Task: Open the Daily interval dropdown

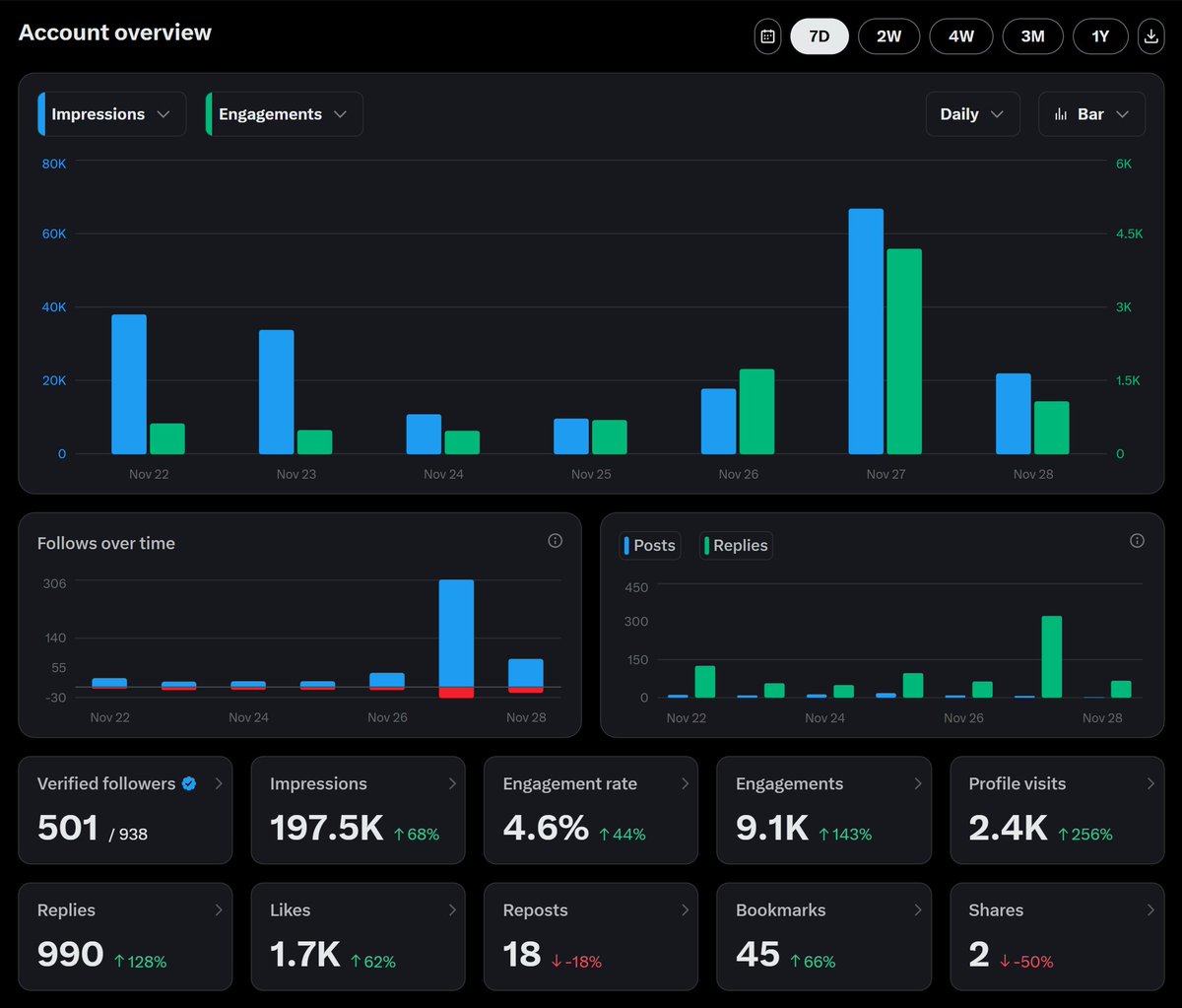Action: coord(972,114)
